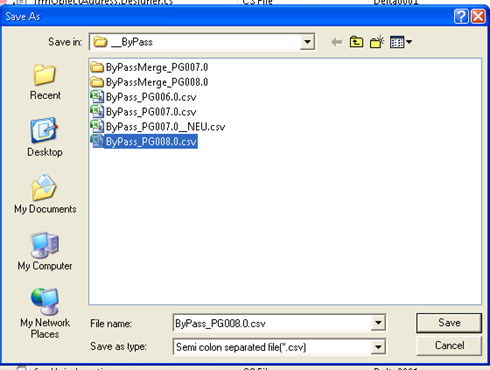490x370 pixels.
Task: Close the Save As dialog
Action: [478, 16]
